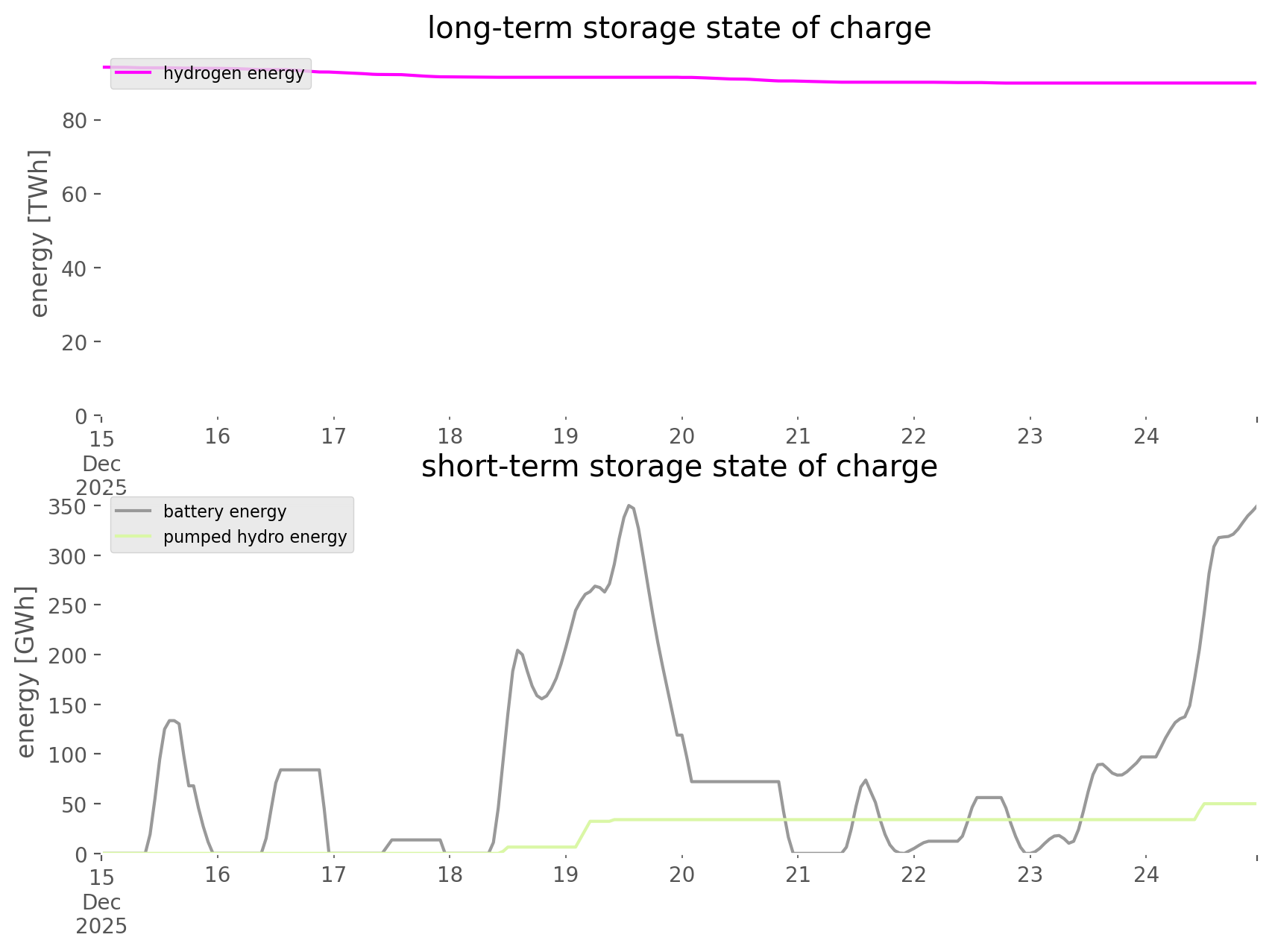The height and width of the screenshot is (952, 1272).
Task: Click date tick 22 under the long-term chart
Action: (x=914, y=436)
